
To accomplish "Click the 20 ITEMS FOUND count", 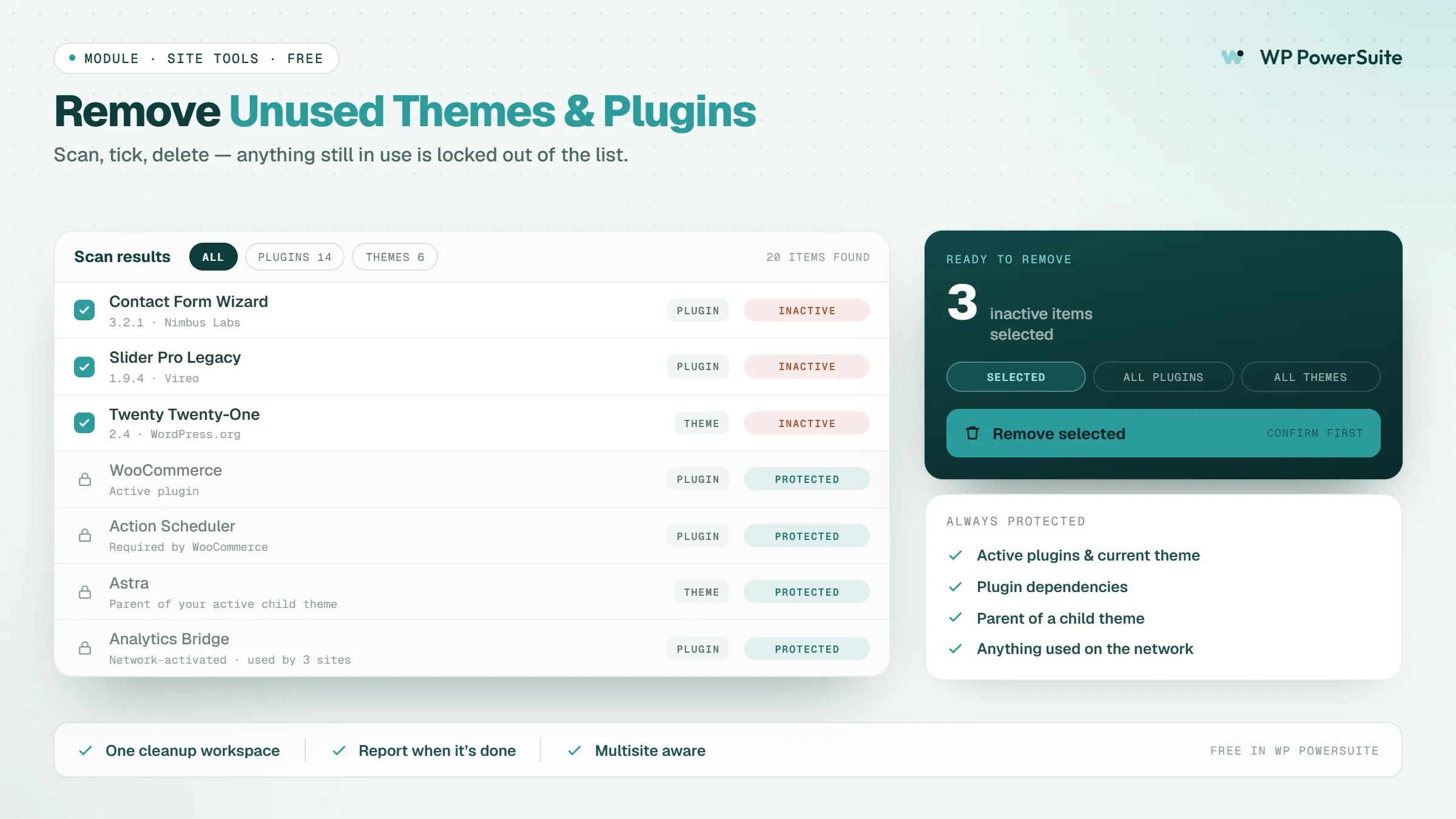I will pos(818,257).
